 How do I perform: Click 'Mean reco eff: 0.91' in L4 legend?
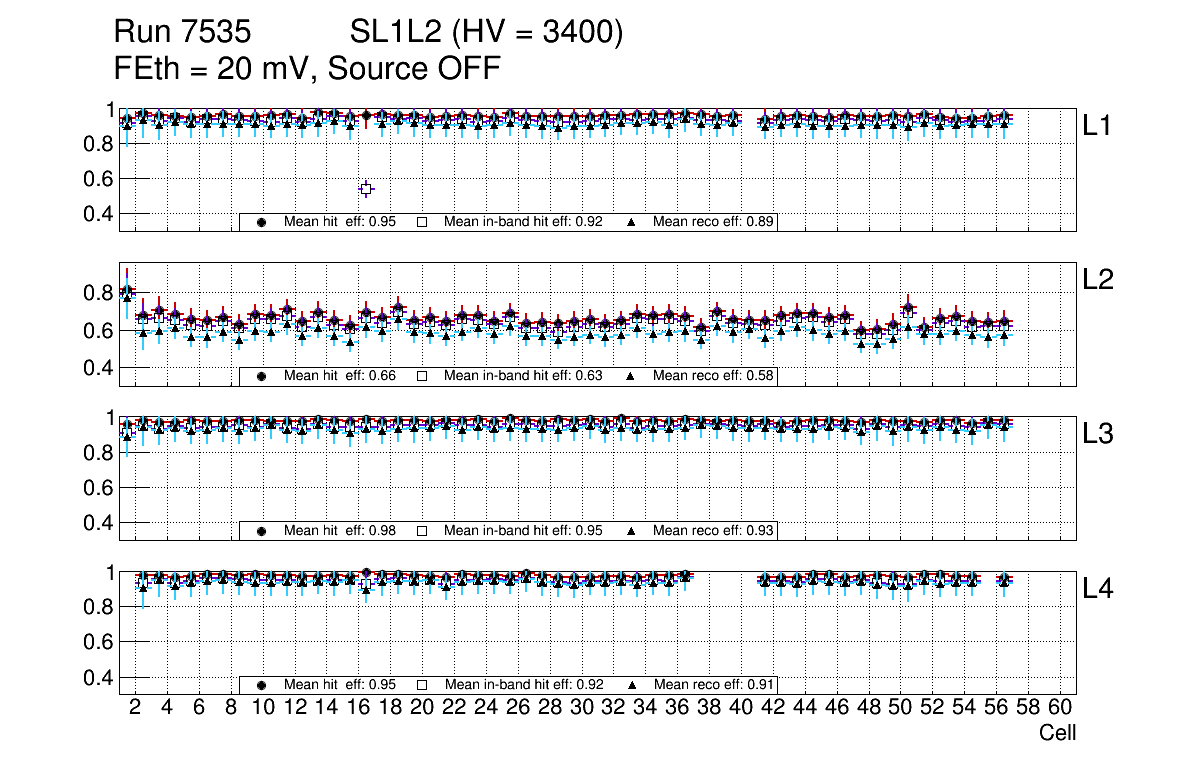point(714,685)
